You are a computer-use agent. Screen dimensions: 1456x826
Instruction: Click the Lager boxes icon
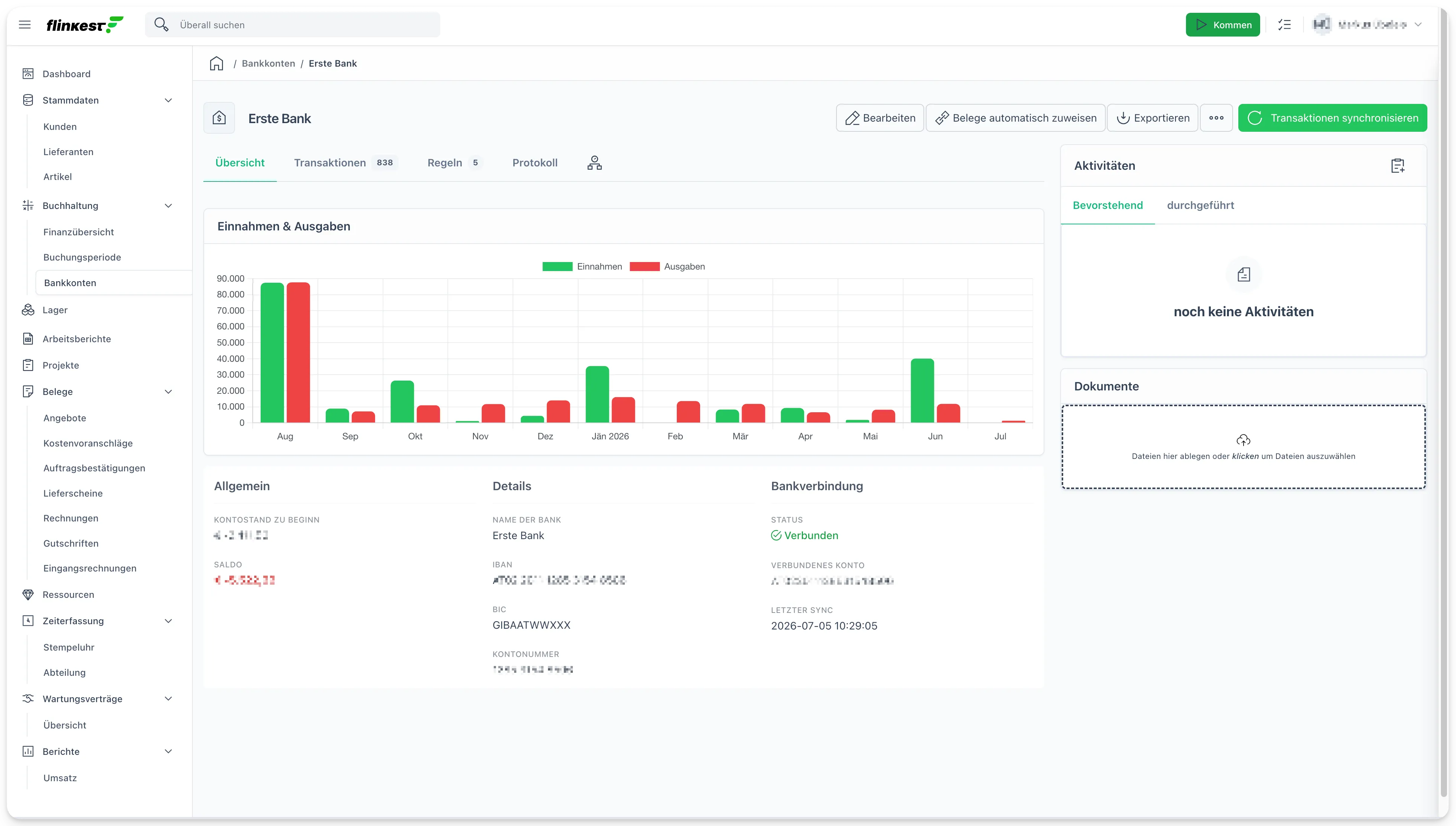click(28, 310)
